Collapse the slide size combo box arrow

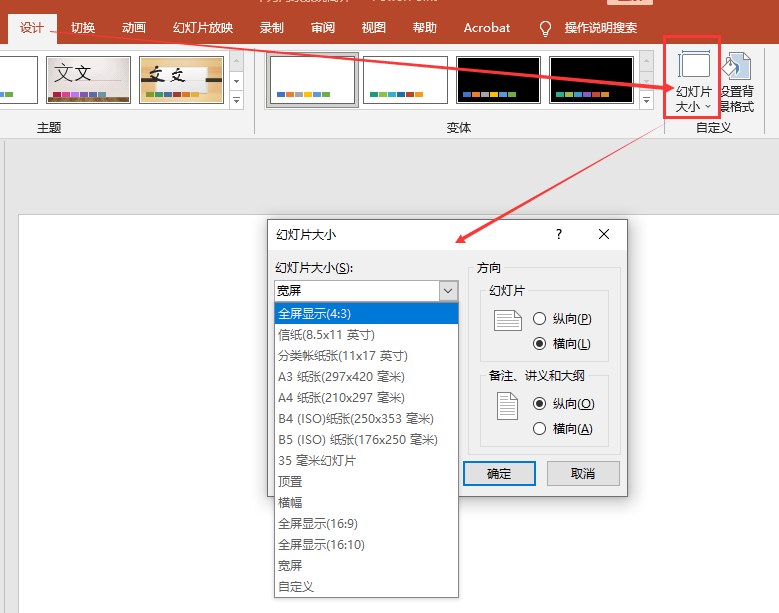point(448,291)
